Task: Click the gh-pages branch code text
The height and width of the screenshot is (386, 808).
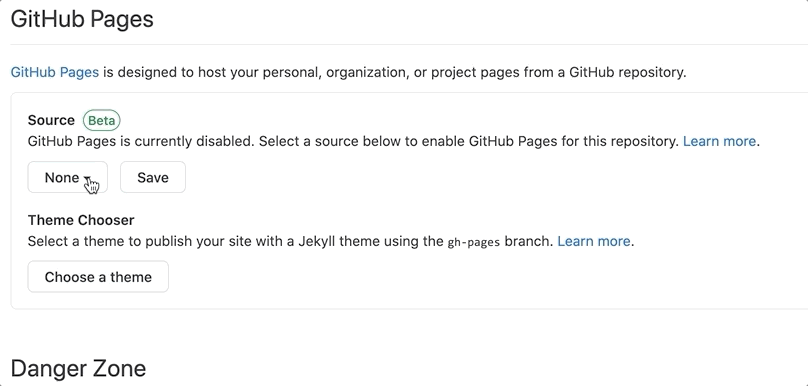Action: pyautogui.click(x=474, y=242)
